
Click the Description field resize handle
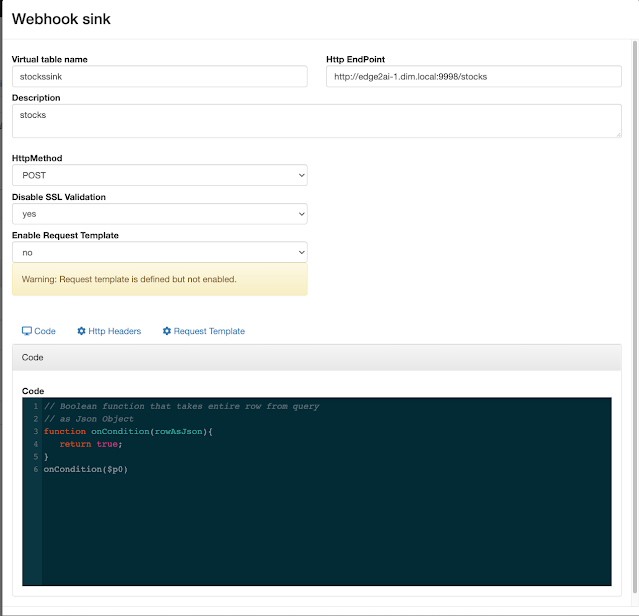(617, 133)
